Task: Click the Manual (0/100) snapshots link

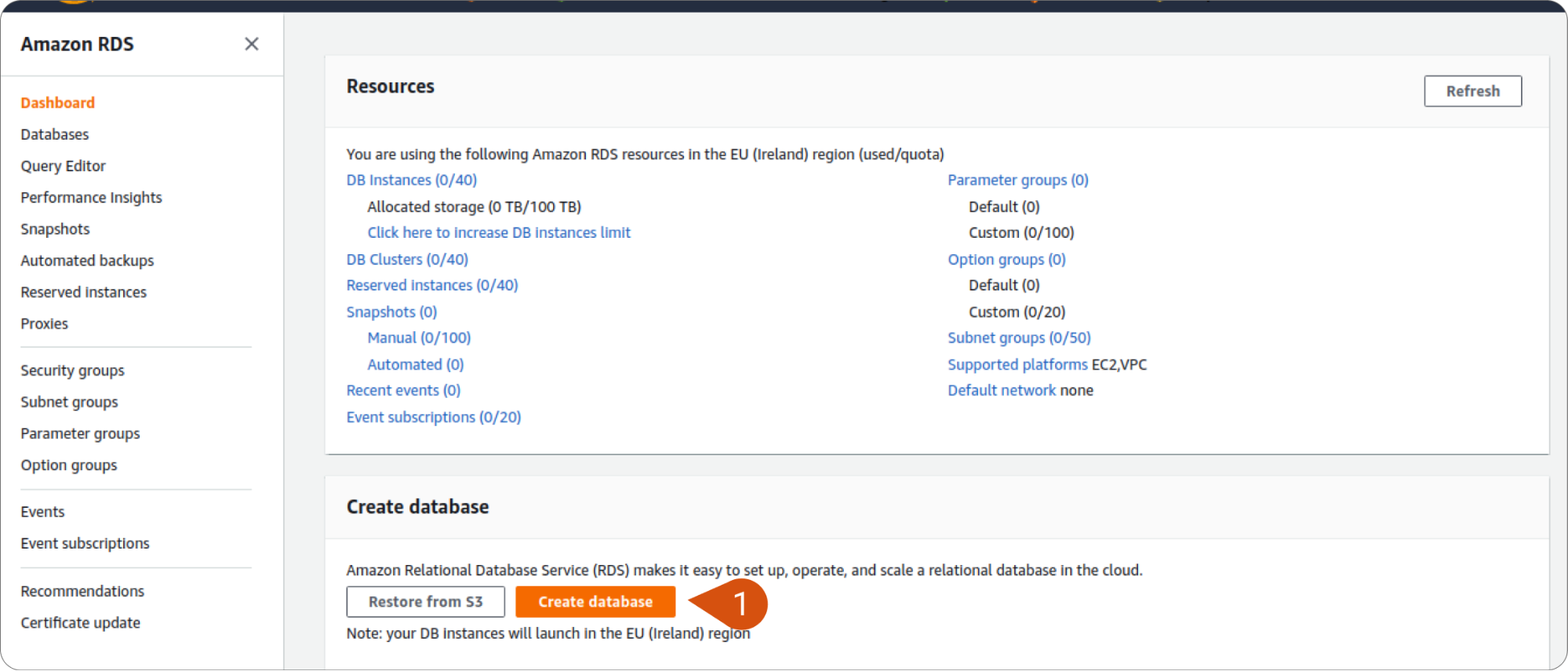Action: (419, 338)
